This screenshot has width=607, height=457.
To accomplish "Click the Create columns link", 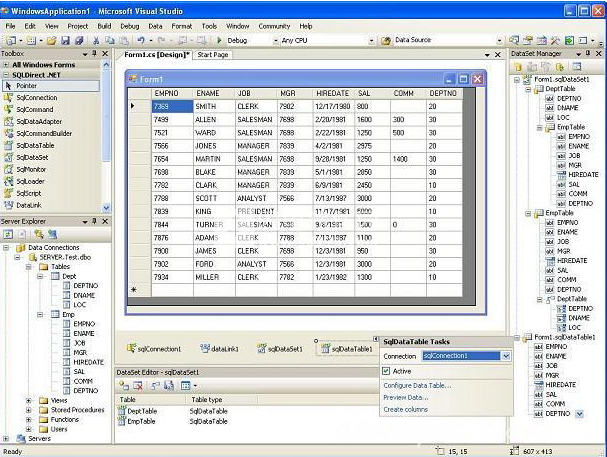I will pos(406,409).
